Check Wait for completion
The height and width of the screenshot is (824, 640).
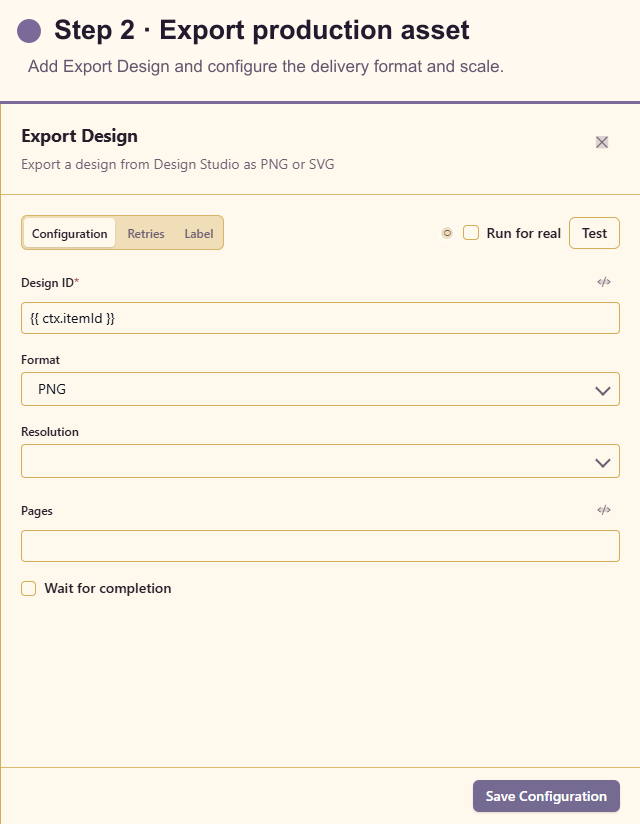click(x=28, y=589)
